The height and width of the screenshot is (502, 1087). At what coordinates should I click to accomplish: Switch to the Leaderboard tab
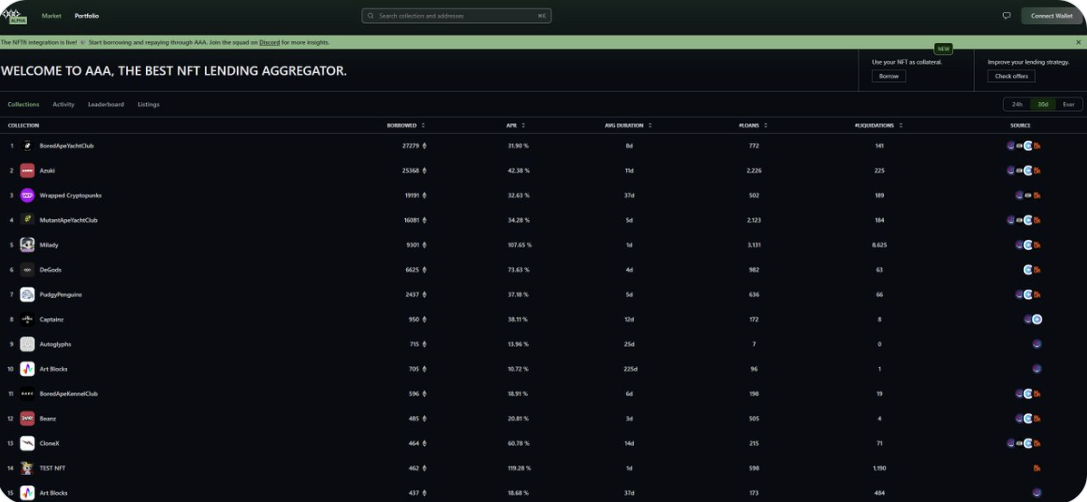pyautogui.click(x=106, y=104)
